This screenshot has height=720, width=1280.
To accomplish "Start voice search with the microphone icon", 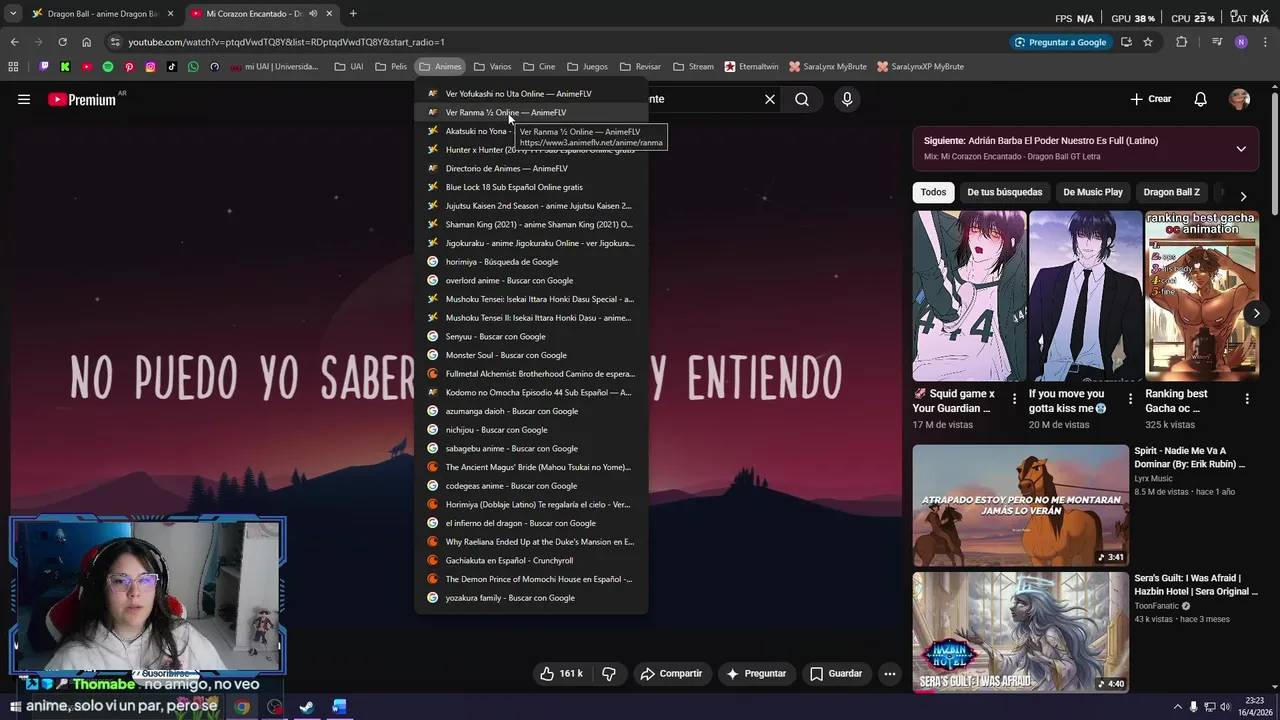I will coord(847,99).
